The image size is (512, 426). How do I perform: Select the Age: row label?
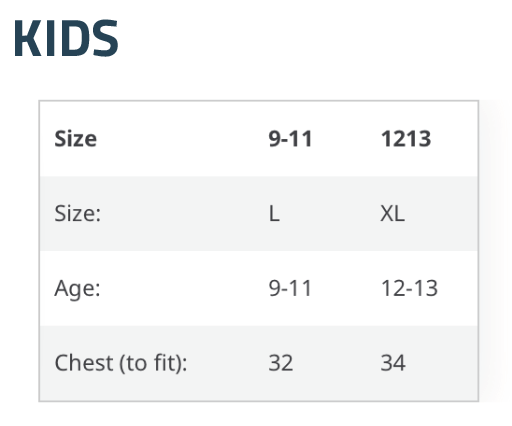77,289
